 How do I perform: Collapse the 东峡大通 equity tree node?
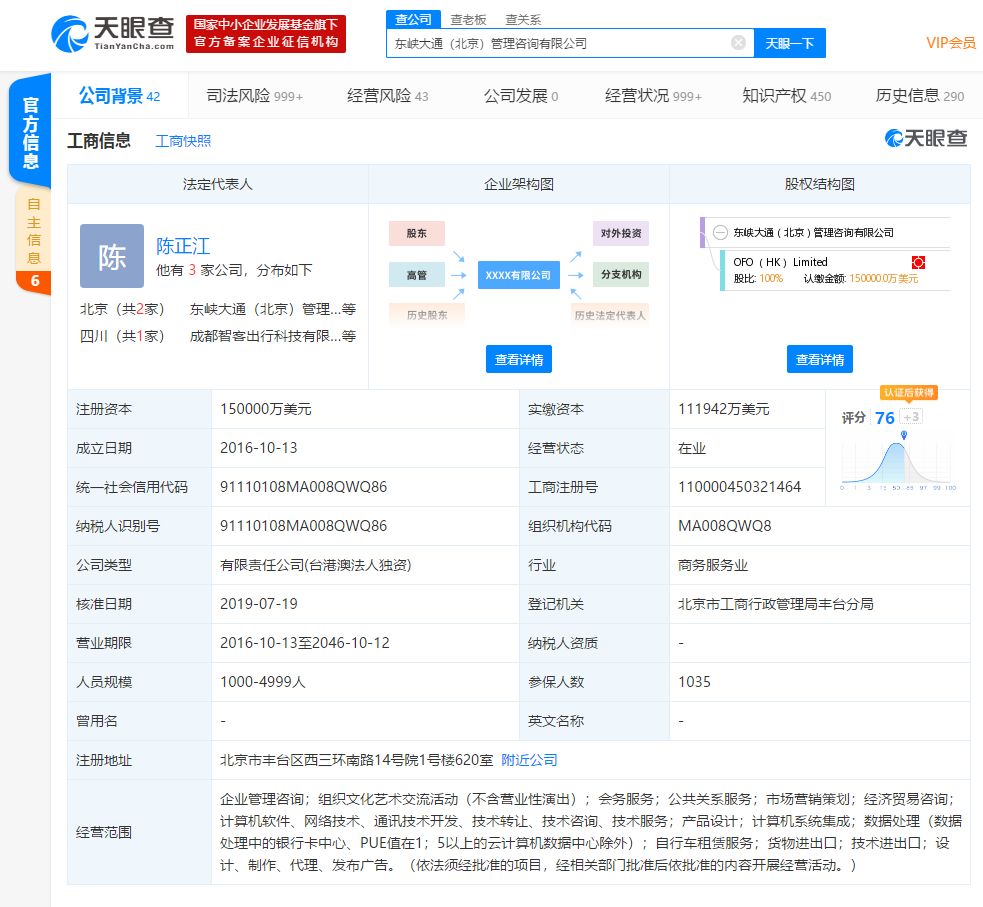pyautogui.click(x=720, y=233)
